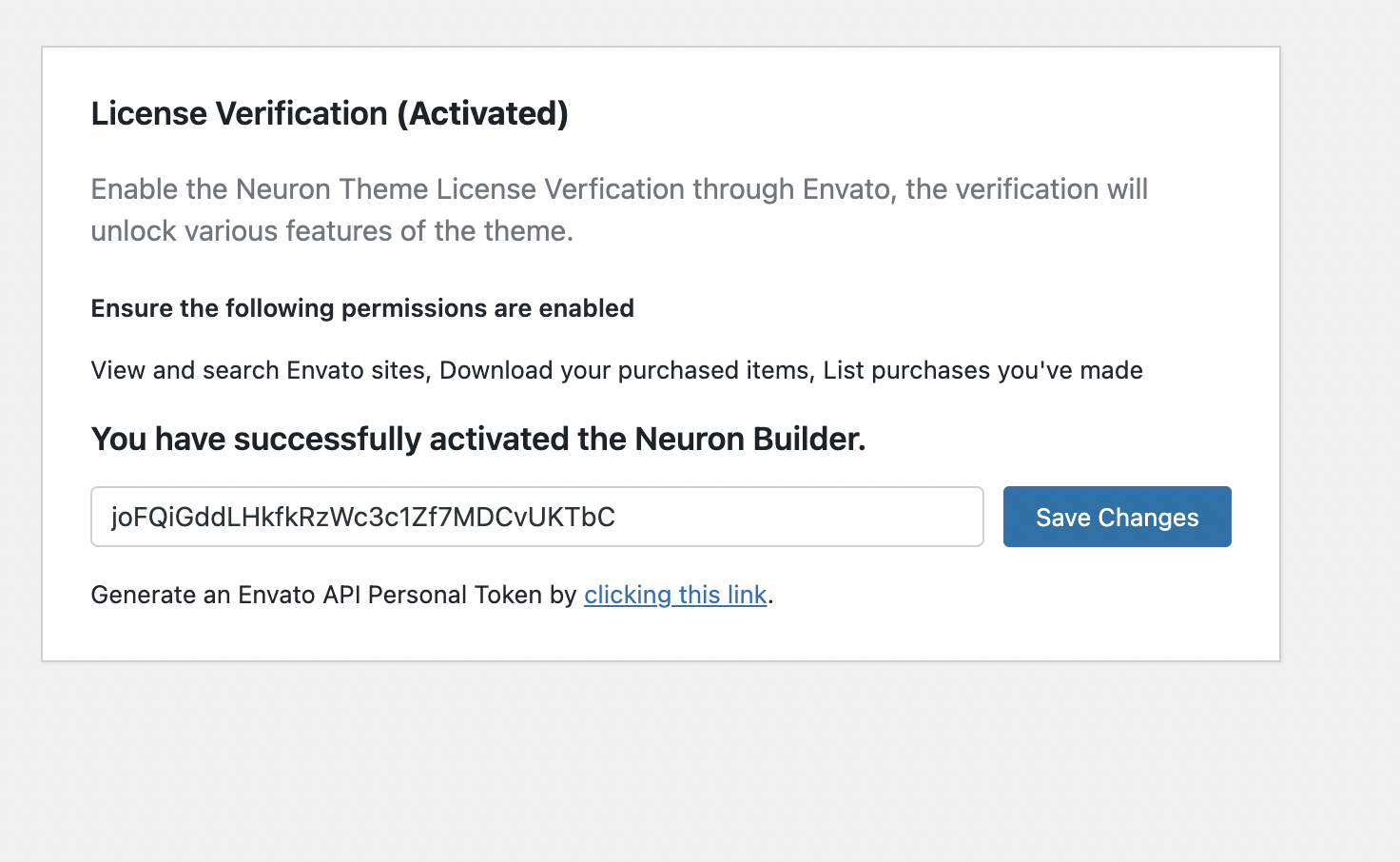Click 'View and search Envato sites' text
1400x862 pixels.
(x=258, y=370)
